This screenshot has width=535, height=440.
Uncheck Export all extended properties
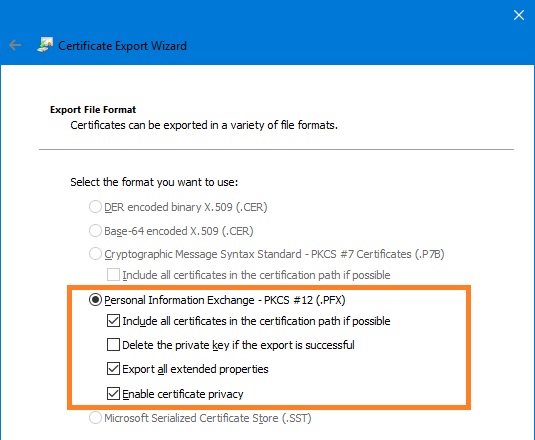point(113,369)
